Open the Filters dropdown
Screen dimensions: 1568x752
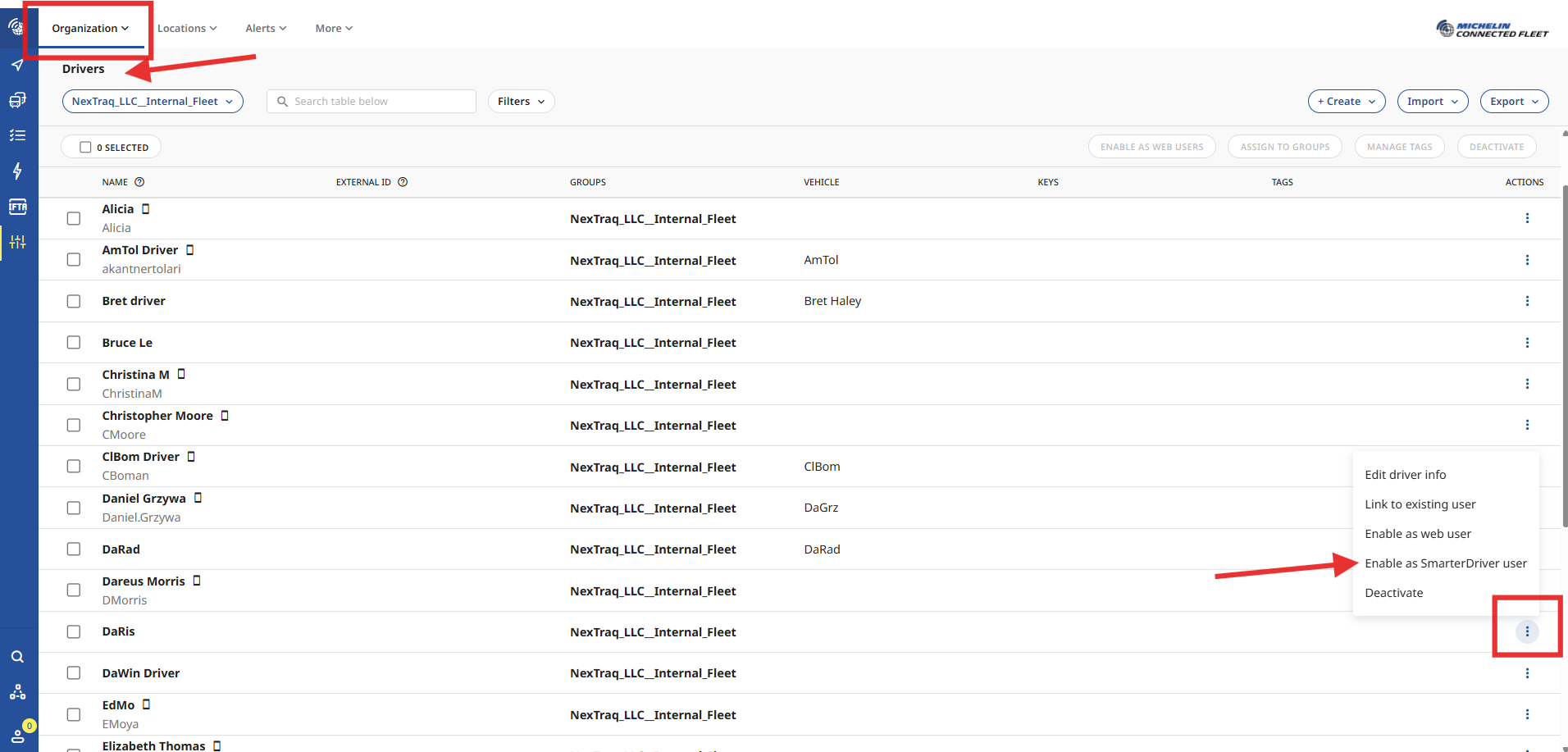[x=521, y=102]
